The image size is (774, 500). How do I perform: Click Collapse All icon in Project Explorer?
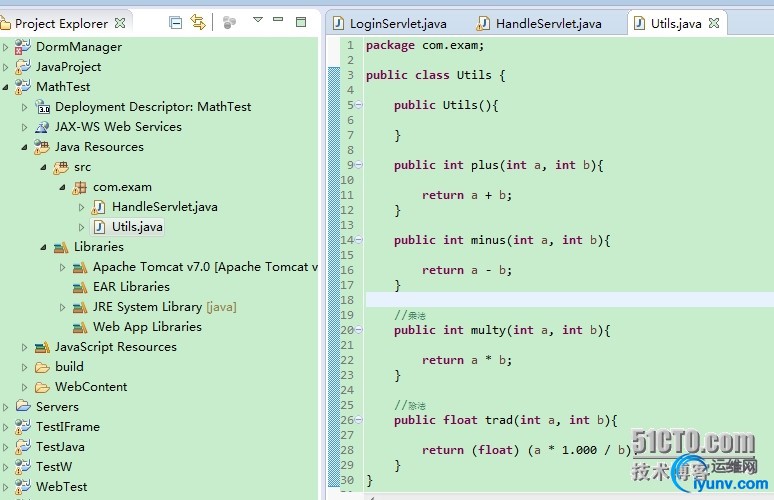[x=175, y=23]
